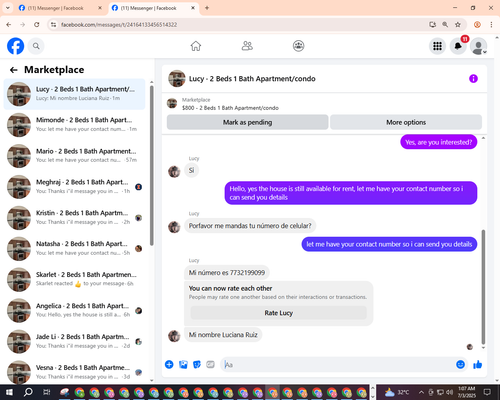The width and height of the screenshot is (500, 400).
Task: Click the browser back arrow
Action: click(x=9, y=25)
